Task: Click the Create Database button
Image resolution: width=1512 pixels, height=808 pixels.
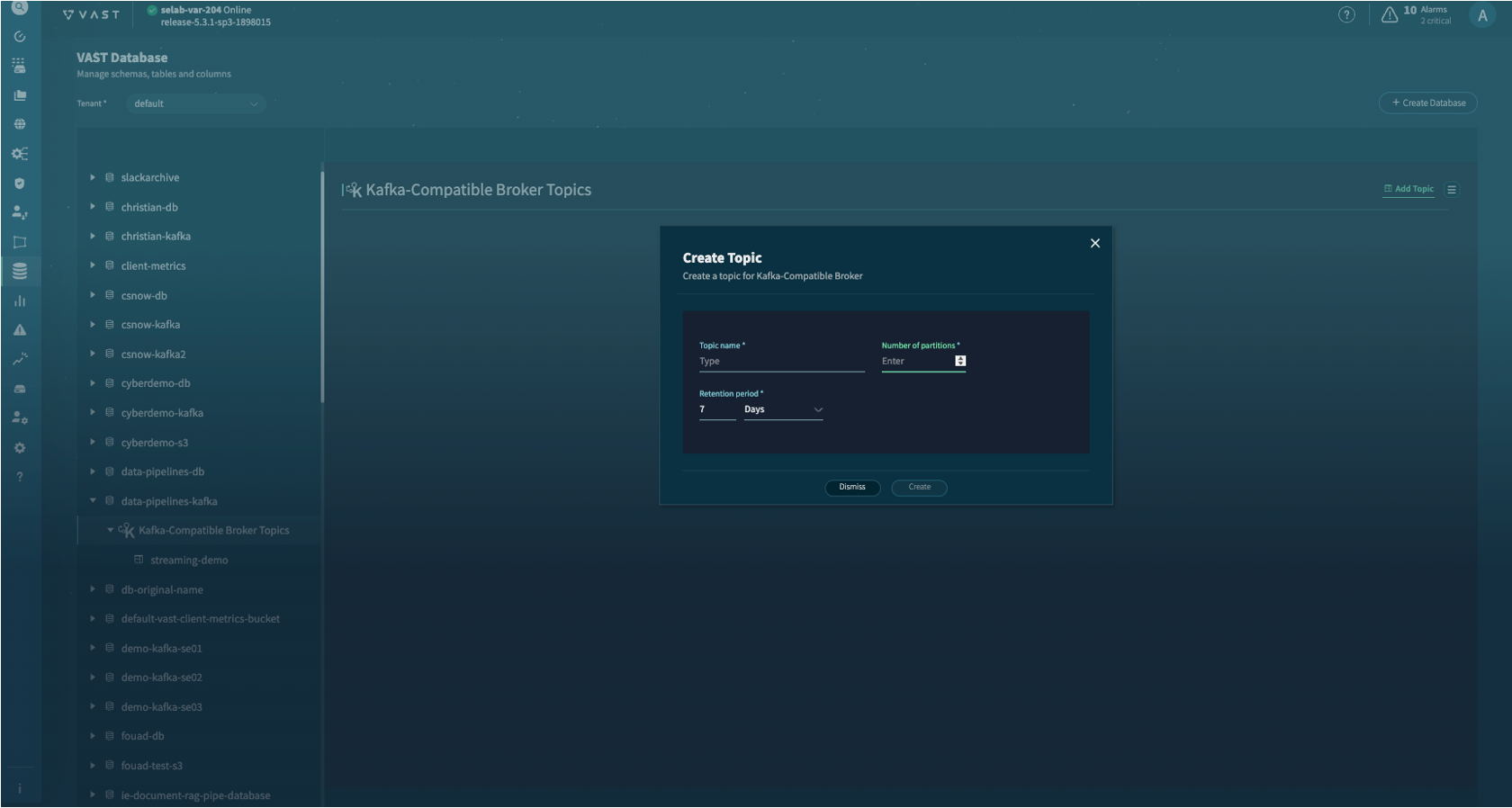Action: coord(1428,103)
